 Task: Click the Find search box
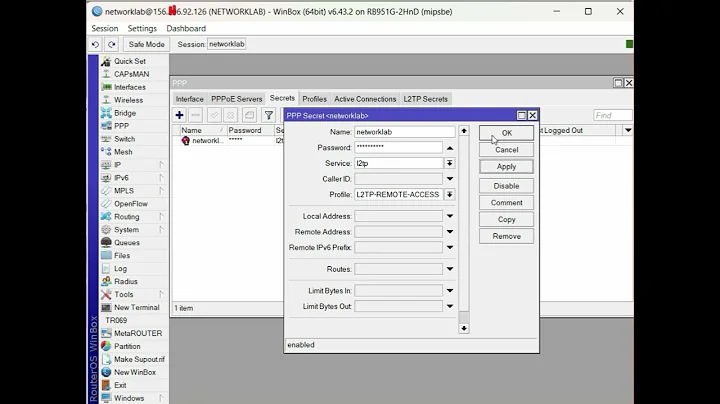(x=613, y=115)
